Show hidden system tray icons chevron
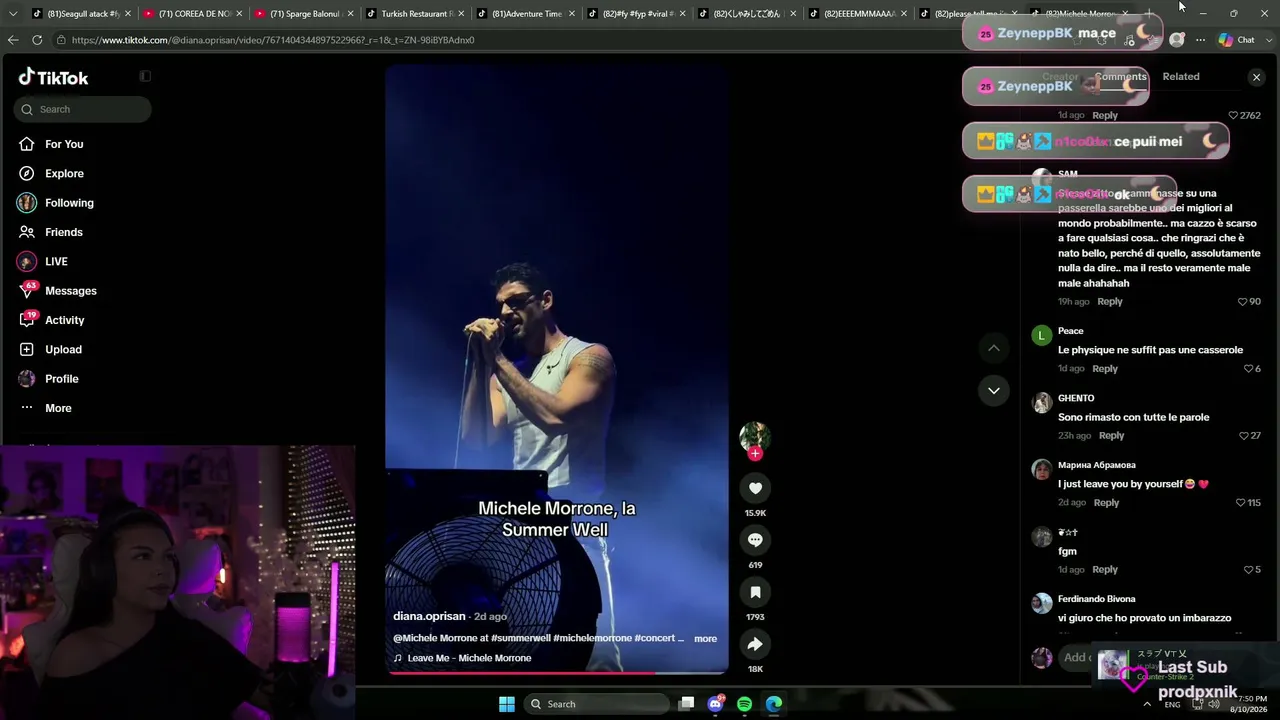Image resolution: width=1280 pixels, height=720 pixels. [x=1147, y=704]
